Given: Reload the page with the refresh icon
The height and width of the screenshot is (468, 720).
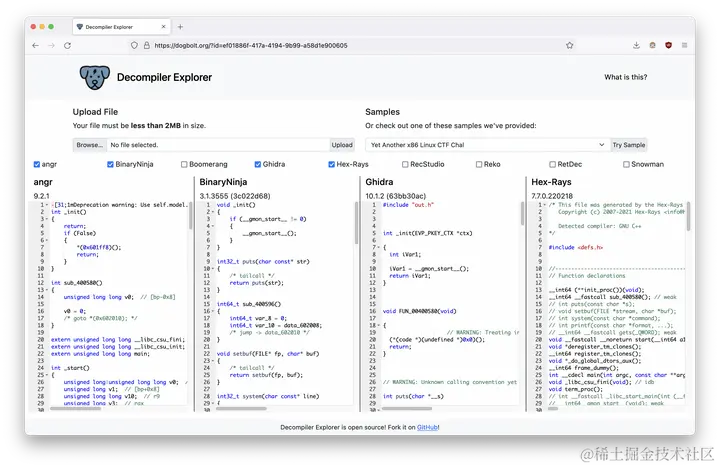Looking at the screenshot, I should tap(68, 45).
